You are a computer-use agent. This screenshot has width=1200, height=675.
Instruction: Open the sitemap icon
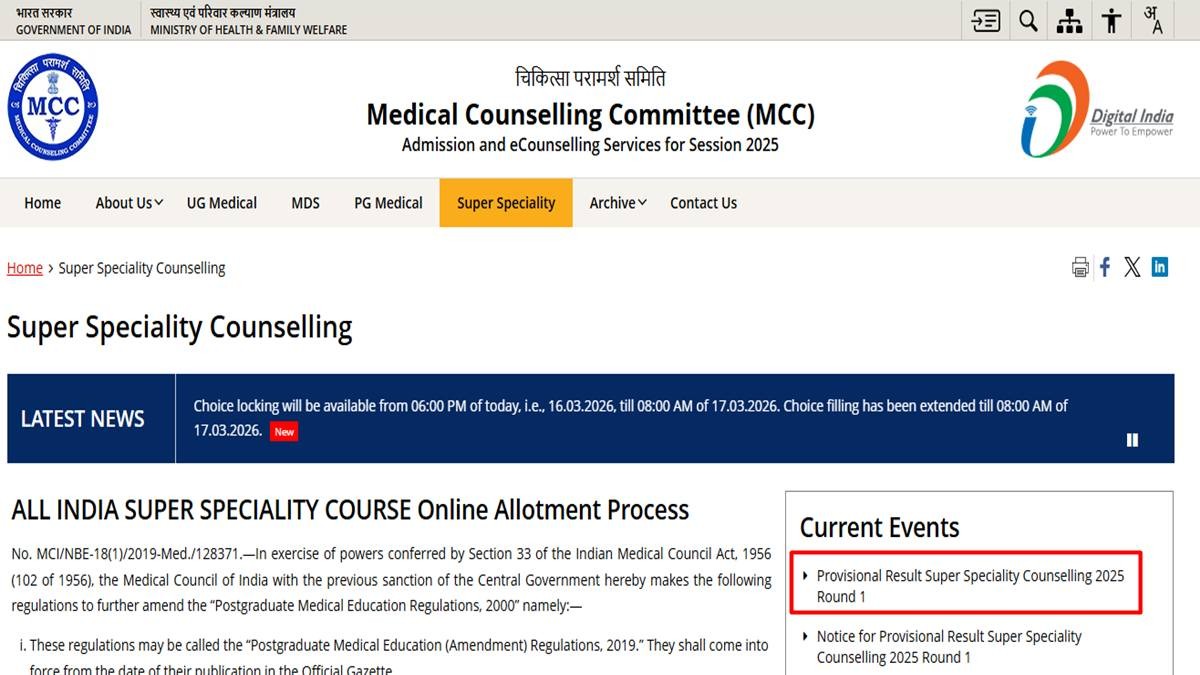(1069, 20)
